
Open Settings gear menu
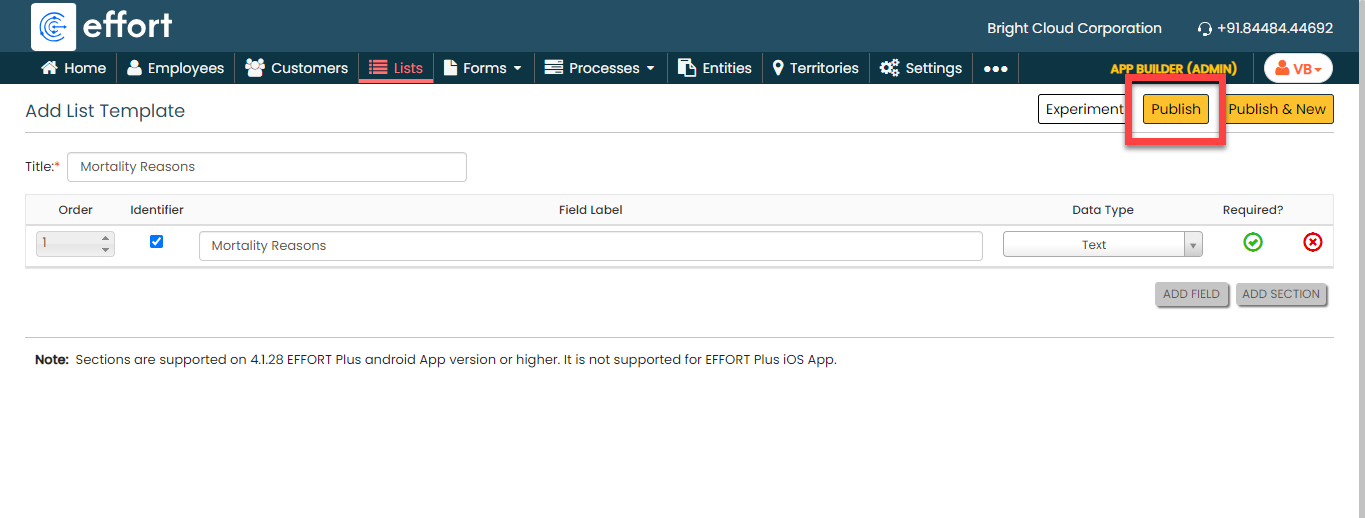pyautogui.click(x=921, y=68)
